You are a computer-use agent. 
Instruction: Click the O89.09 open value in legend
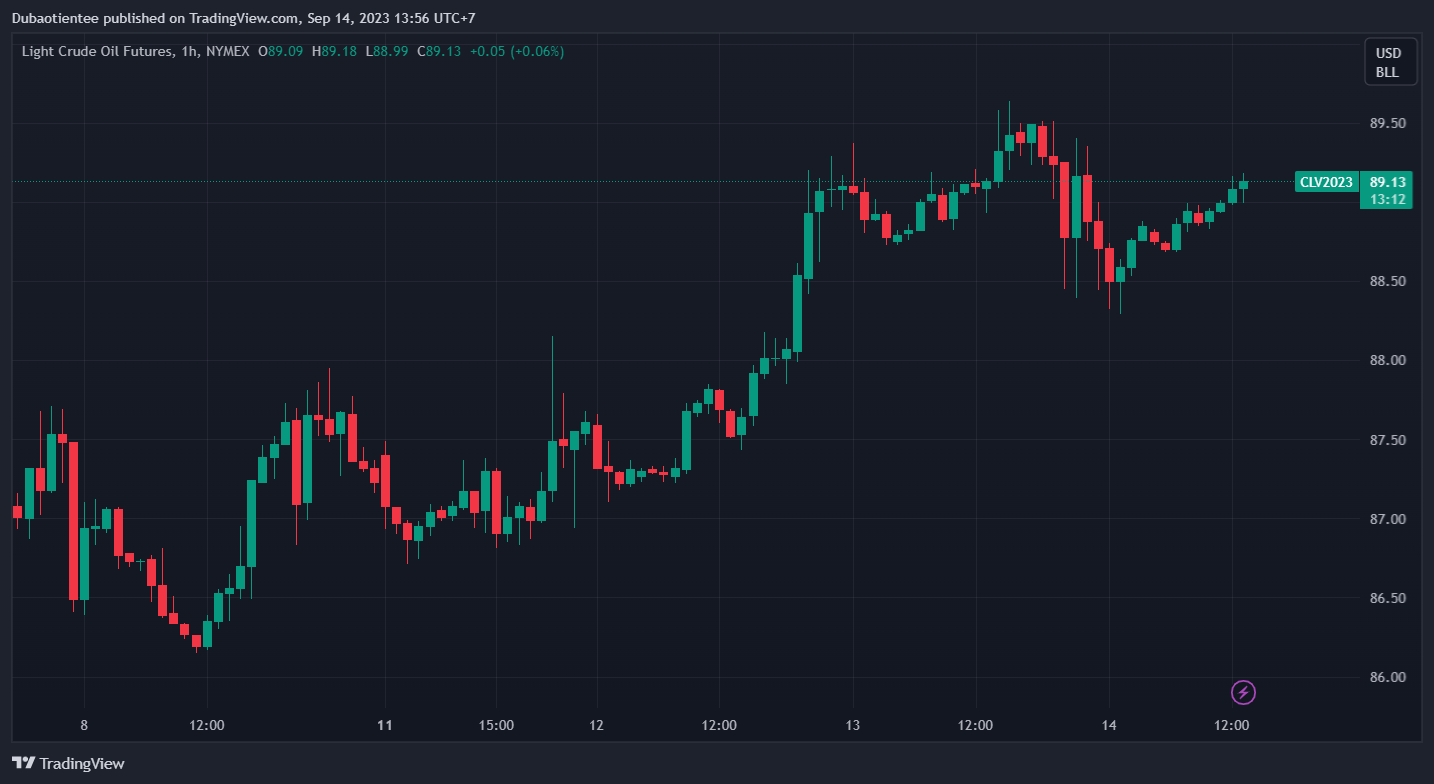coord(280,51)
